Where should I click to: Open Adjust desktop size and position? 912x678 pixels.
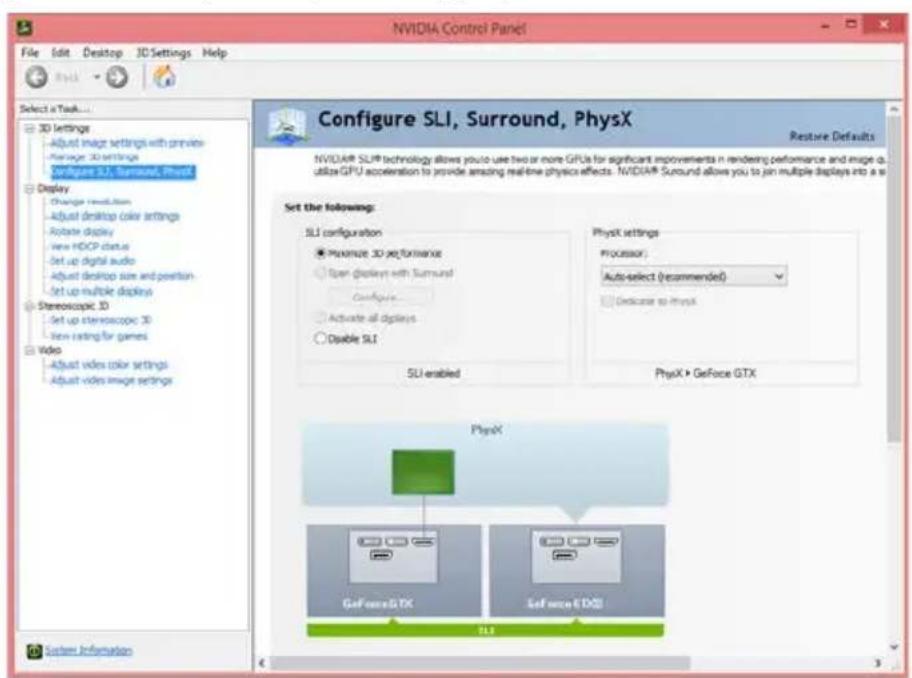122,276
